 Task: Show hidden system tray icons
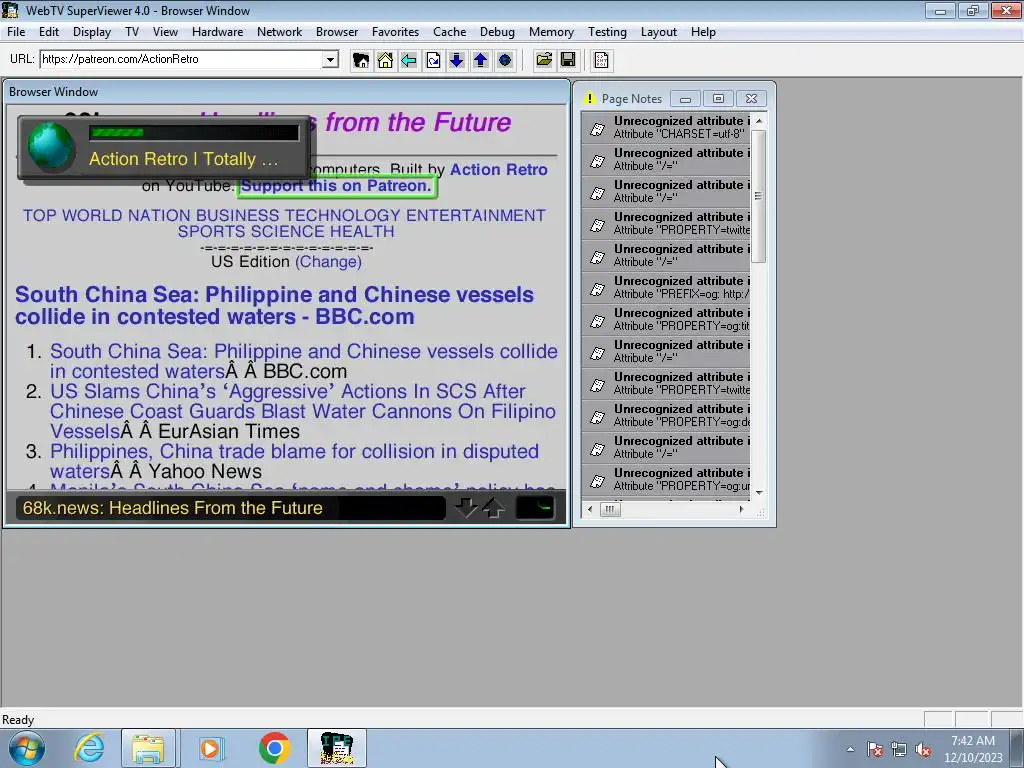(850, 750)
